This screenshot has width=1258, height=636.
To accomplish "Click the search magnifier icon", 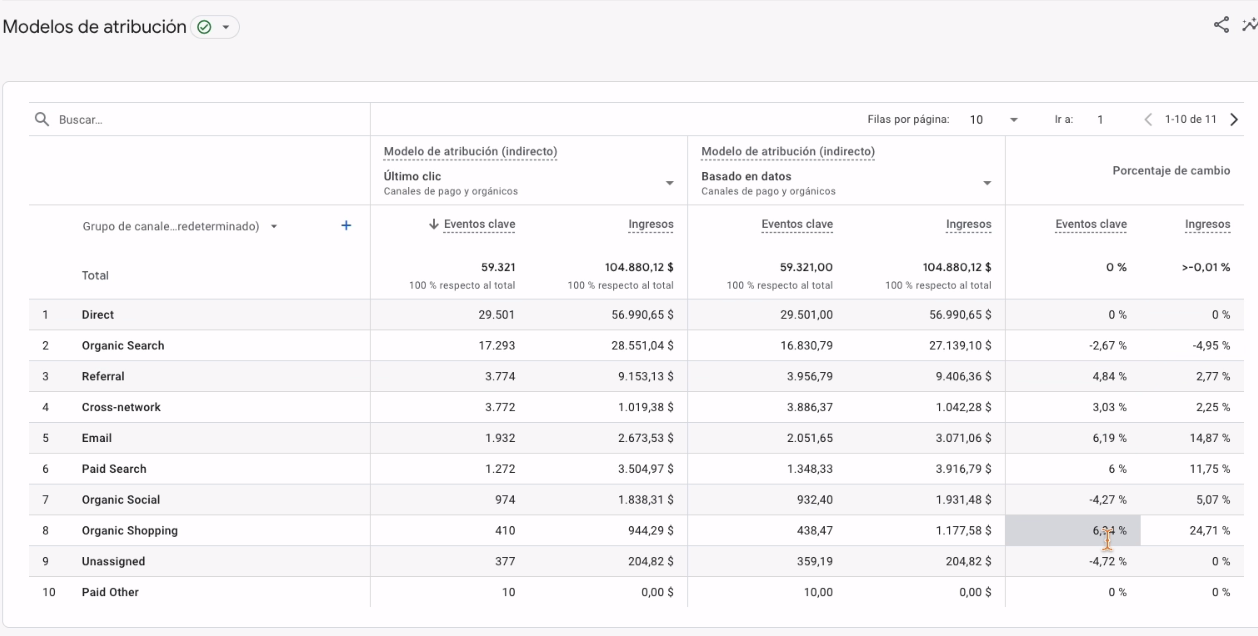I will [42, 120].
